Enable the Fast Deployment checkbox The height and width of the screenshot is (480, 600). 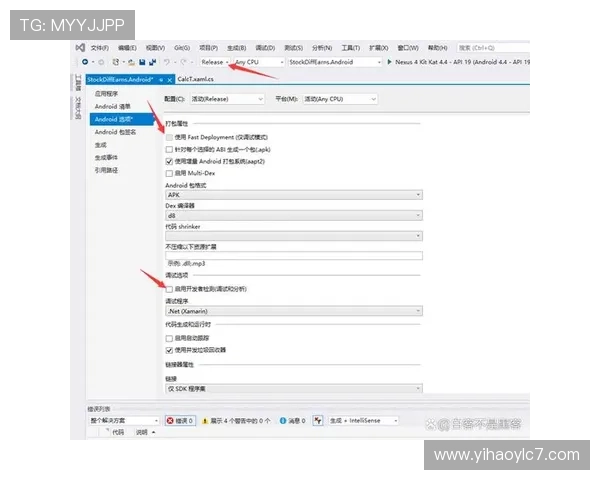click(168, 136)
